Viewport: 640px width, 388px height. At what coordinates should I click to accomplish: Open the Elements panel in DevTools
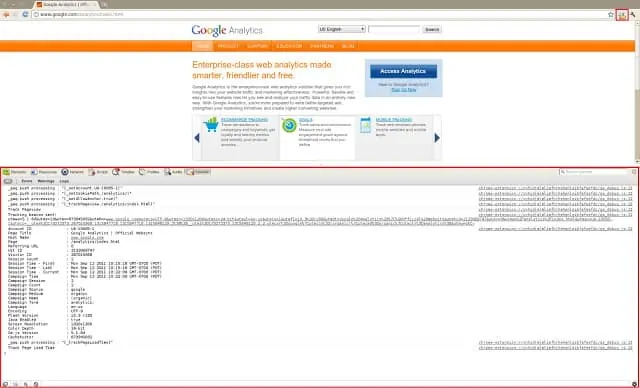click(x=15, y=172)
